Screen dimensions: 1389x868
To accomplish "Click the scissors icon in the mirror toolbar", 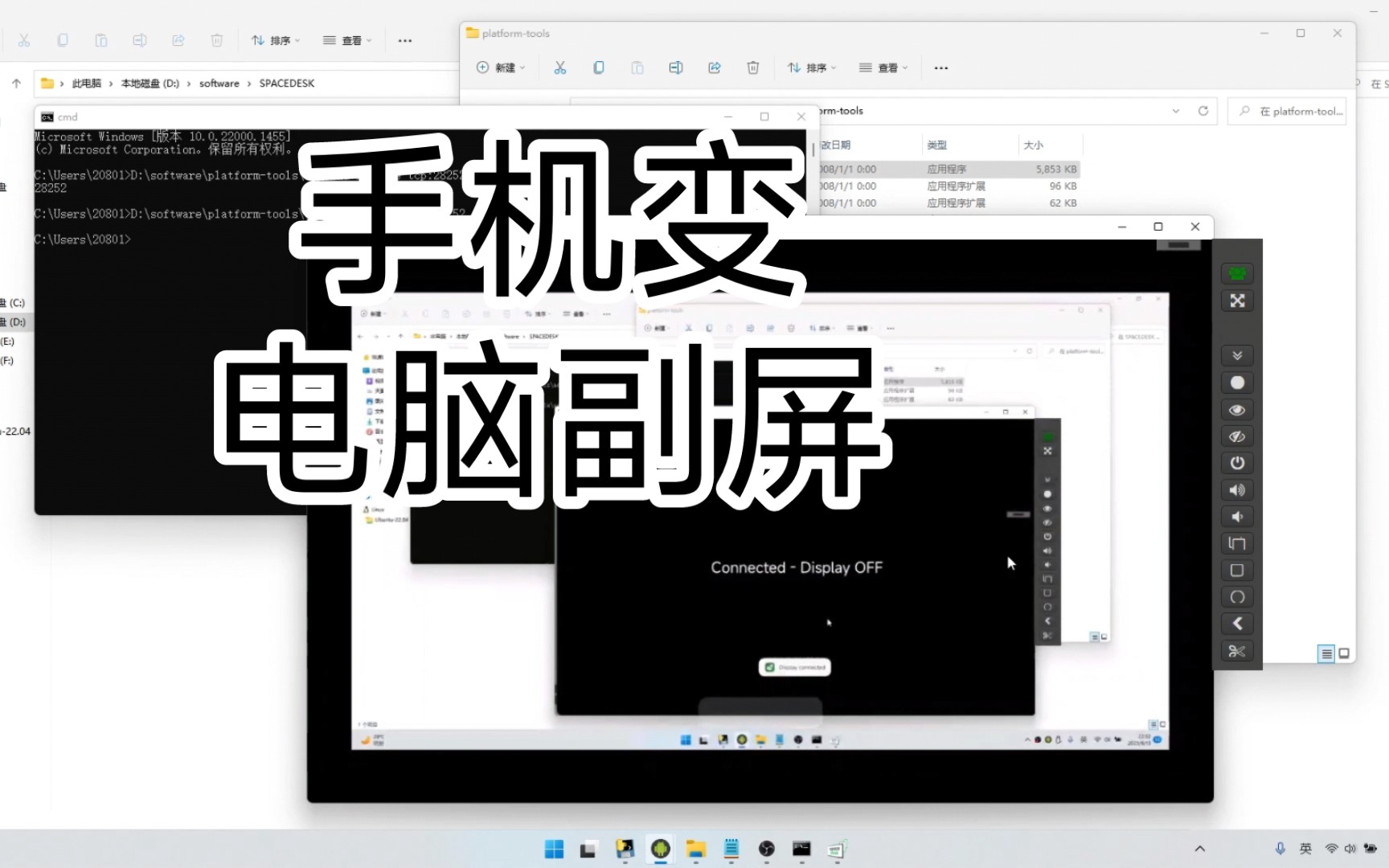I will pyautogui.click(x=1237, y=651).
